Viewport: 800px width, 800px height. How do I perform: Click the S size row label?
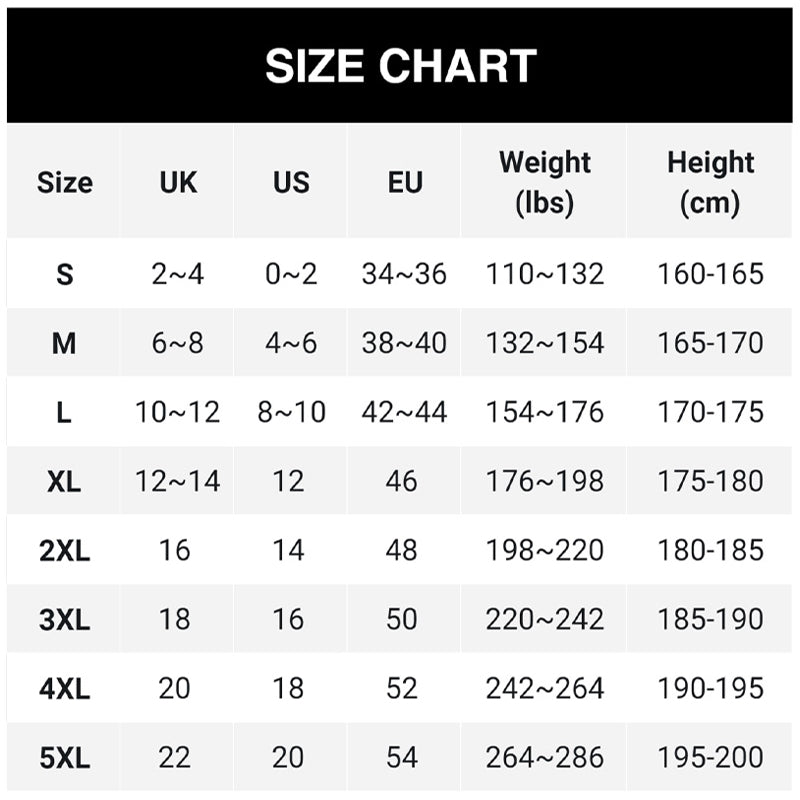tap(64, 274)
